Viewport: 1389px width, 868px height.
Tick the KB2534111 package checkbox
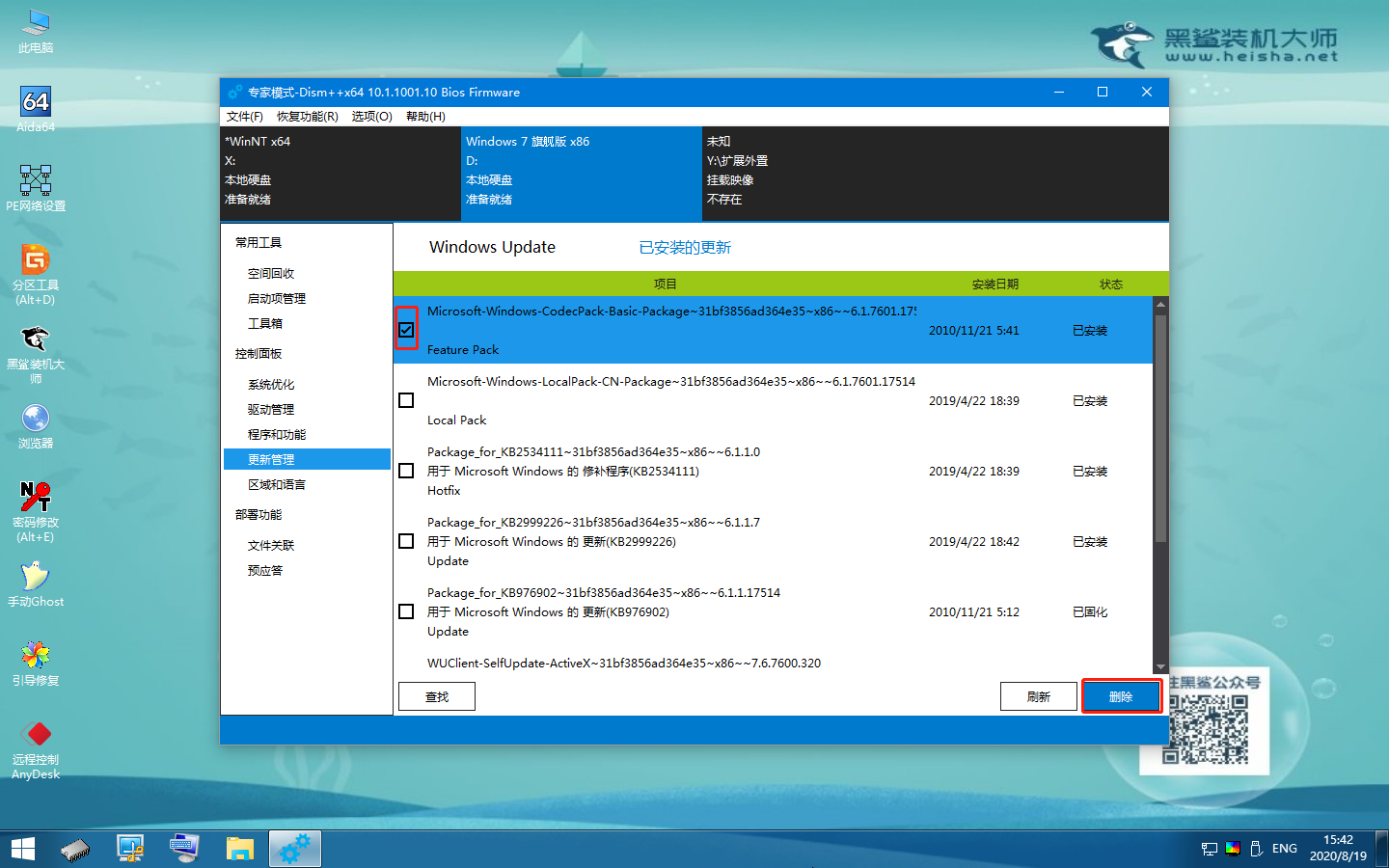coord(406,471)
